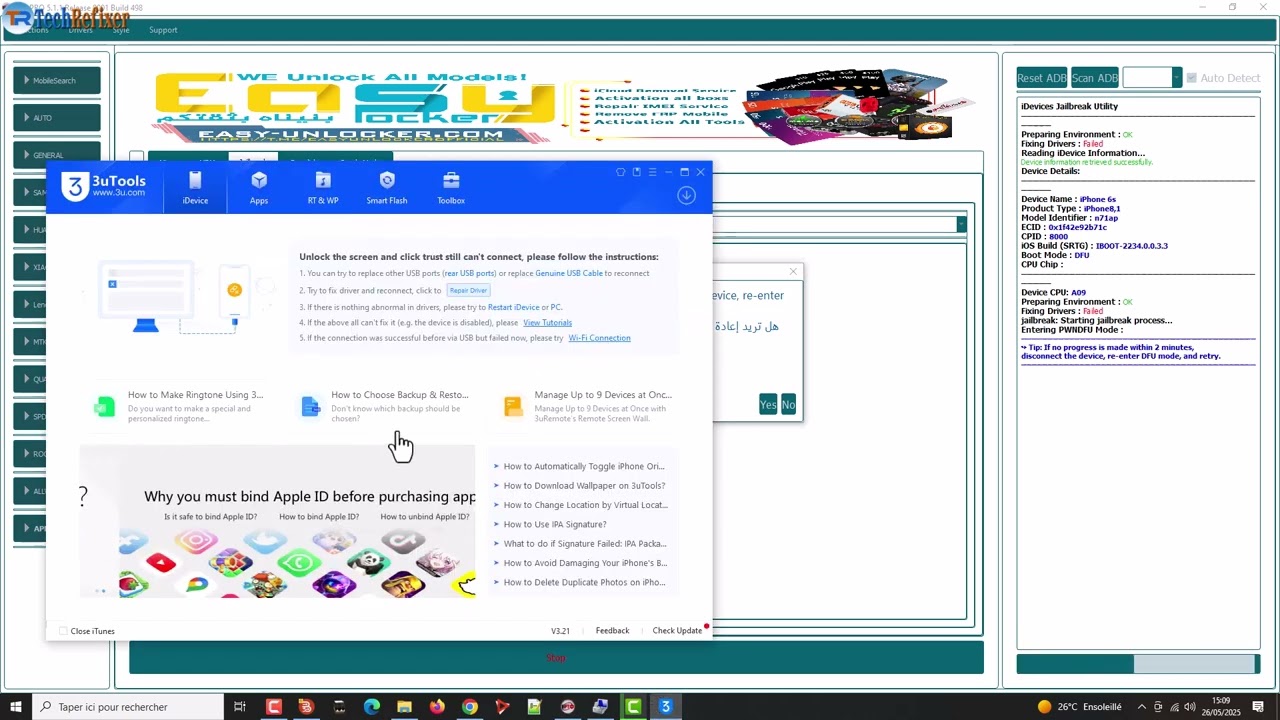The image size is (1280, 720).
Task: Open 'How to Use IPA Signature?' article
Action: click(x=554, y=524)
